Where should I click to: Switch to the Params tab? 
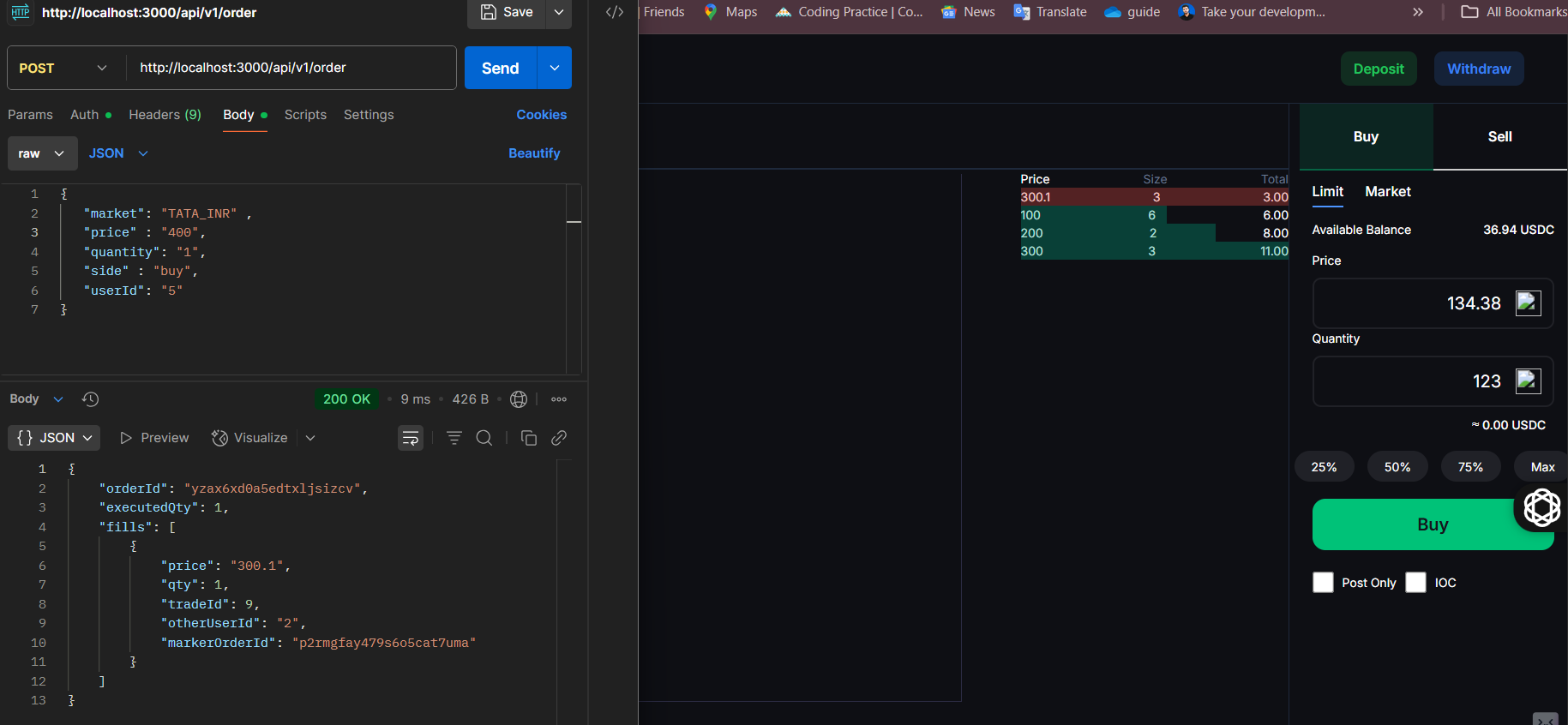coord(30,115)
